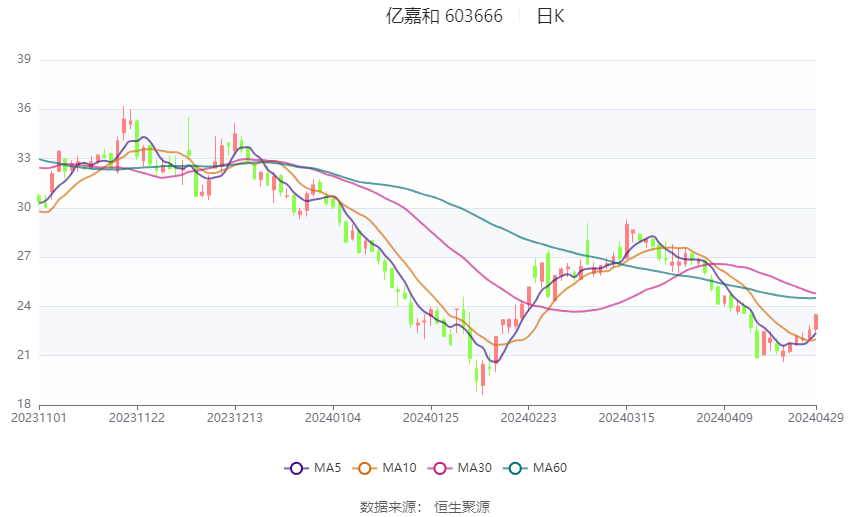Hide the MA30 series via its label
This screenshot has width=850, height=517.
pos(475,468)
